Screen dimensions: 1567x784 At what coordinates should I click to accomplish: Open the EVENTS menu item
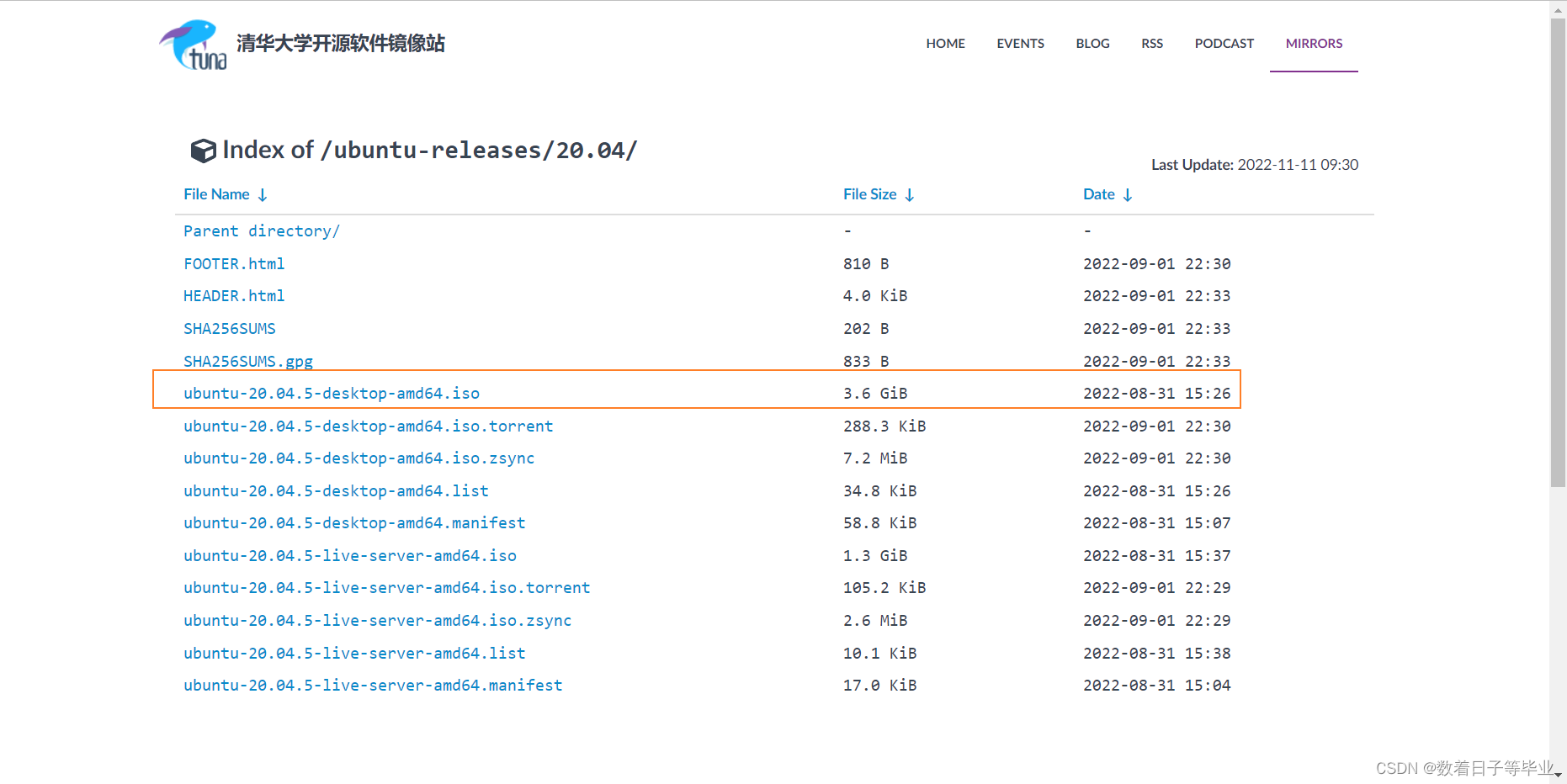tap(1020, 44)
